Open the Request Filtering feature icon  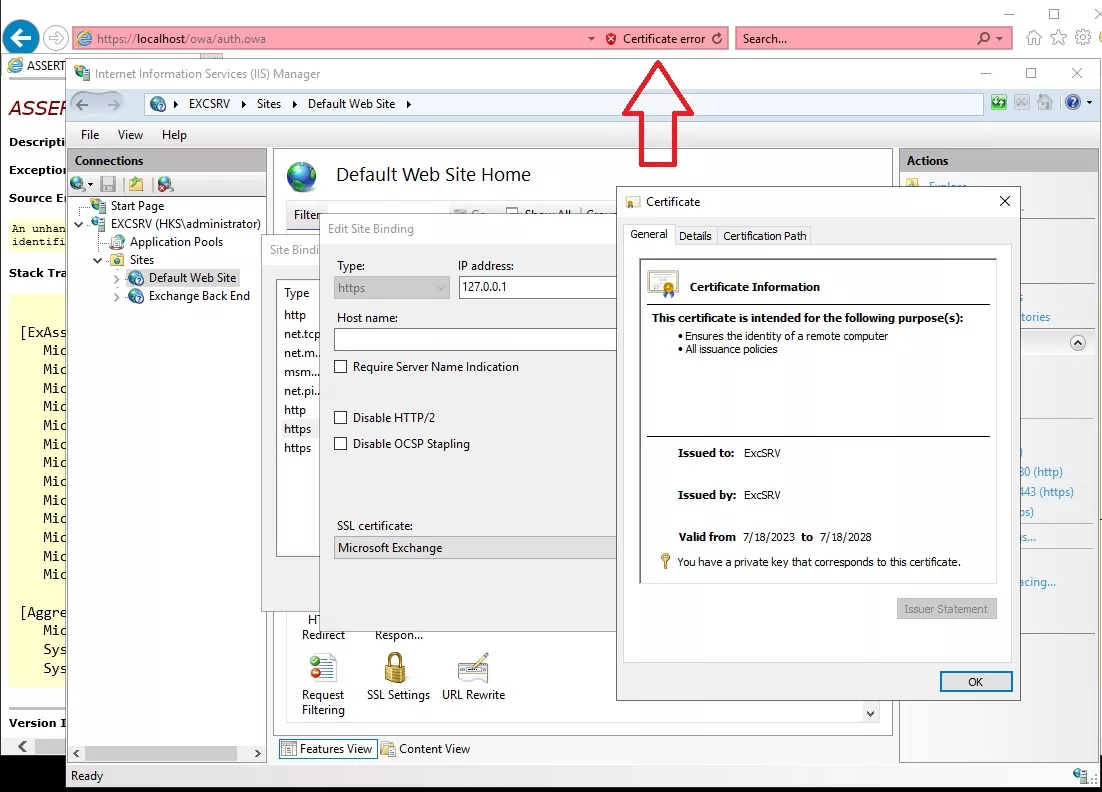[x=323, y=668]
